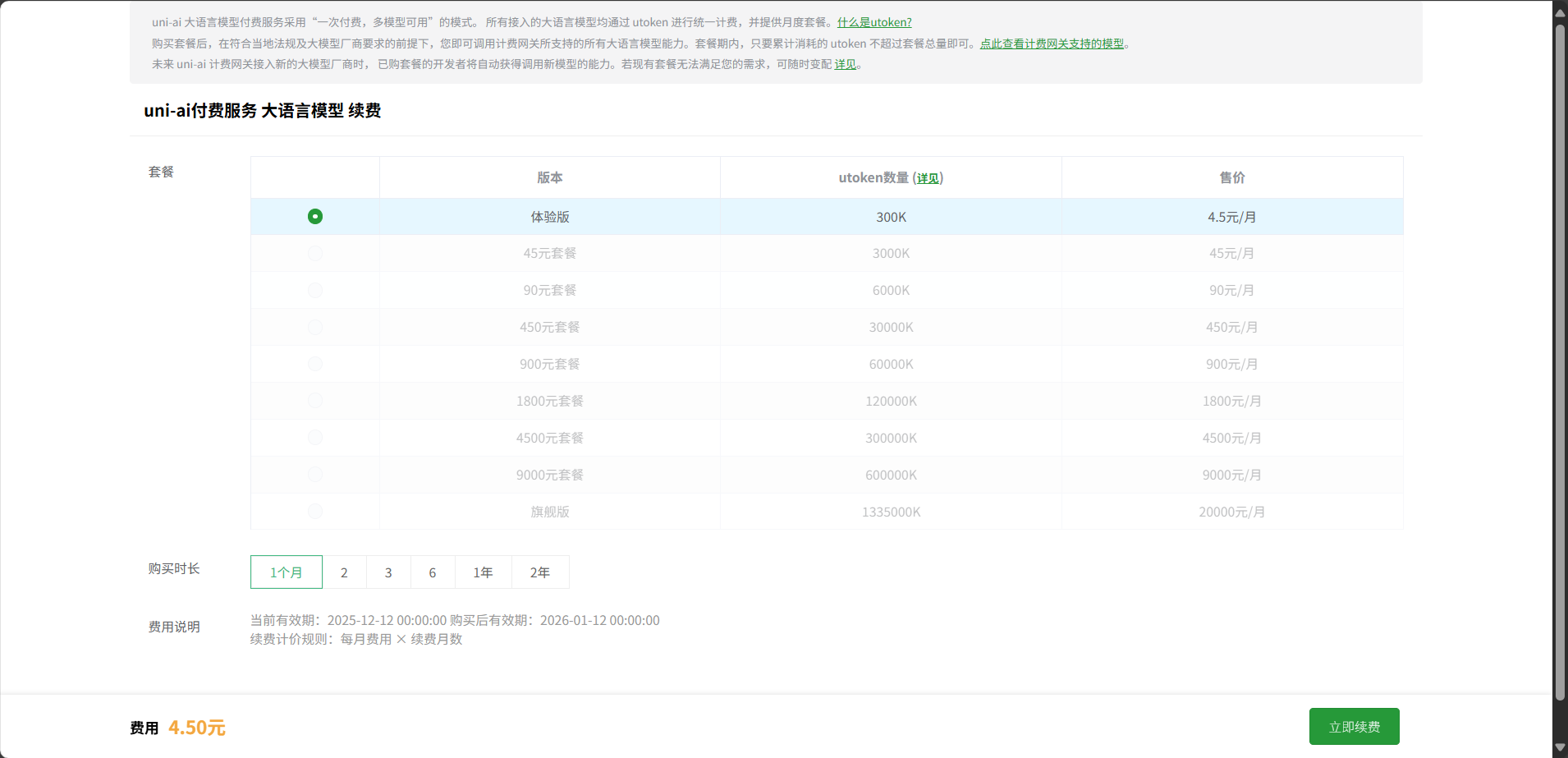Screen dimensions: 1568x758
Task: Click the 20000元/月 price cell
Action: tap(1232, 512)
